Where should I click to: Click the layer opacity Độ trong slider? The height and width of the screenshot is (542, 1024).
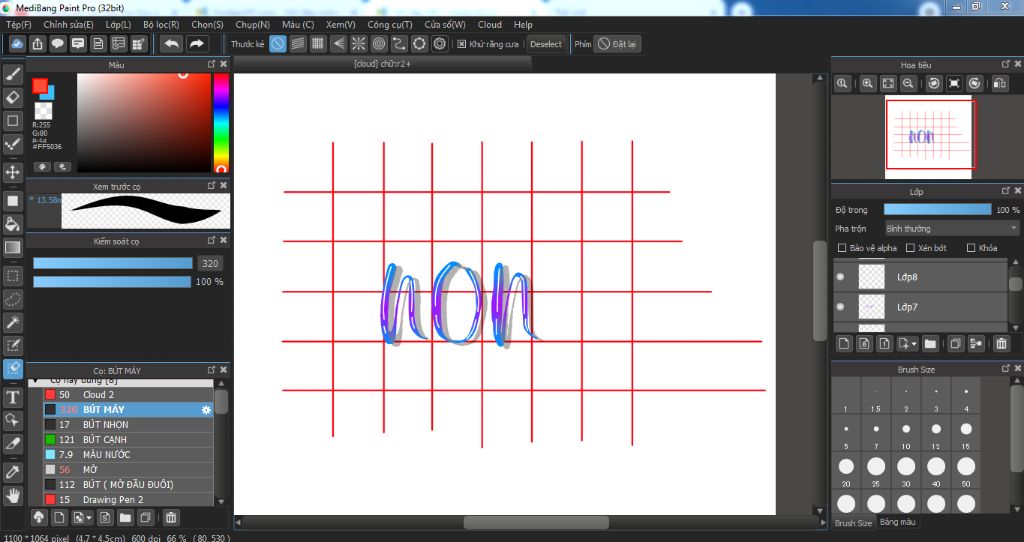(937, 210)
